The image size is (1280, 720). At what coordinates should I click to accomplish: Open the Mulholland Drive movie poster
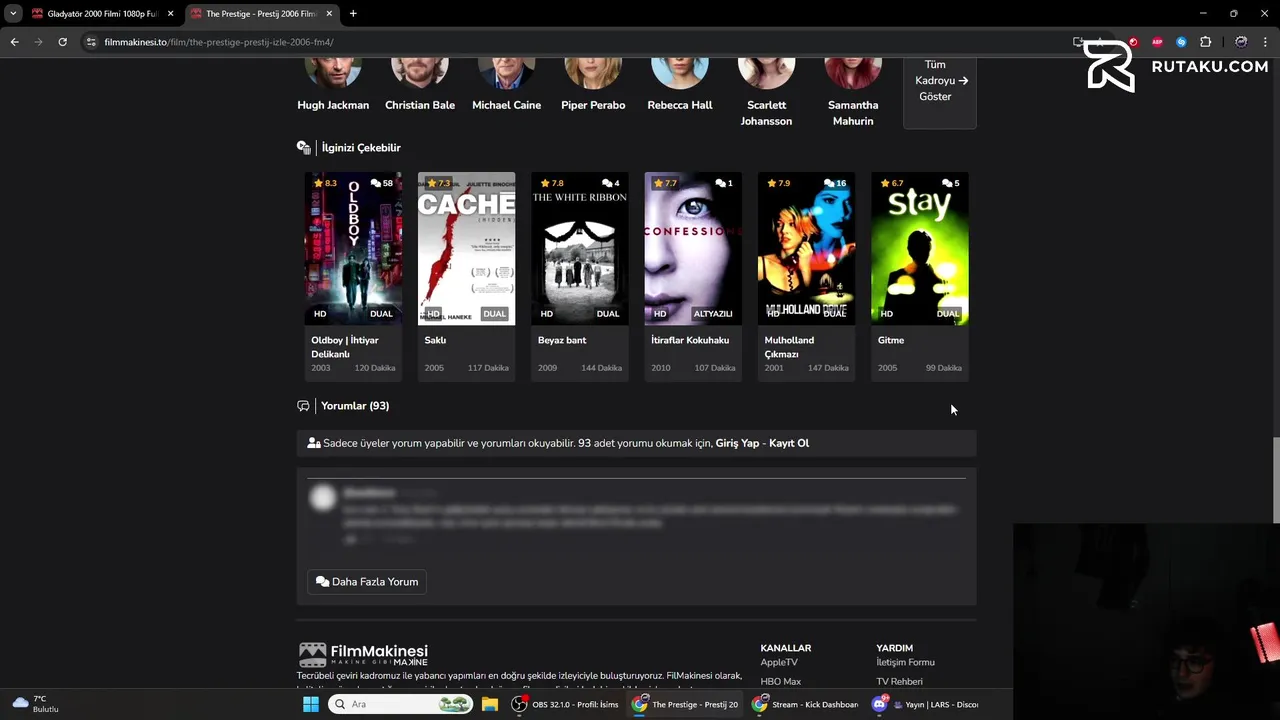(x=806, y=248)
